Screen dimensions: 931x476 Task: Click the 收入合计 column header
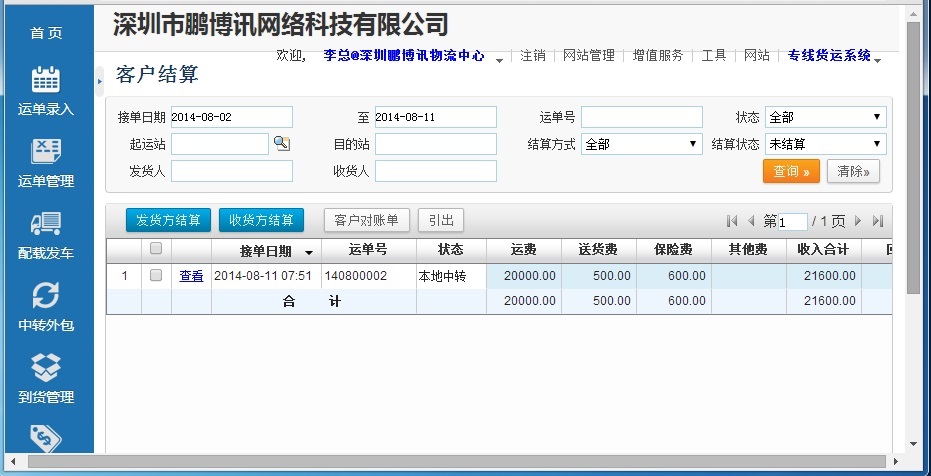823,250
